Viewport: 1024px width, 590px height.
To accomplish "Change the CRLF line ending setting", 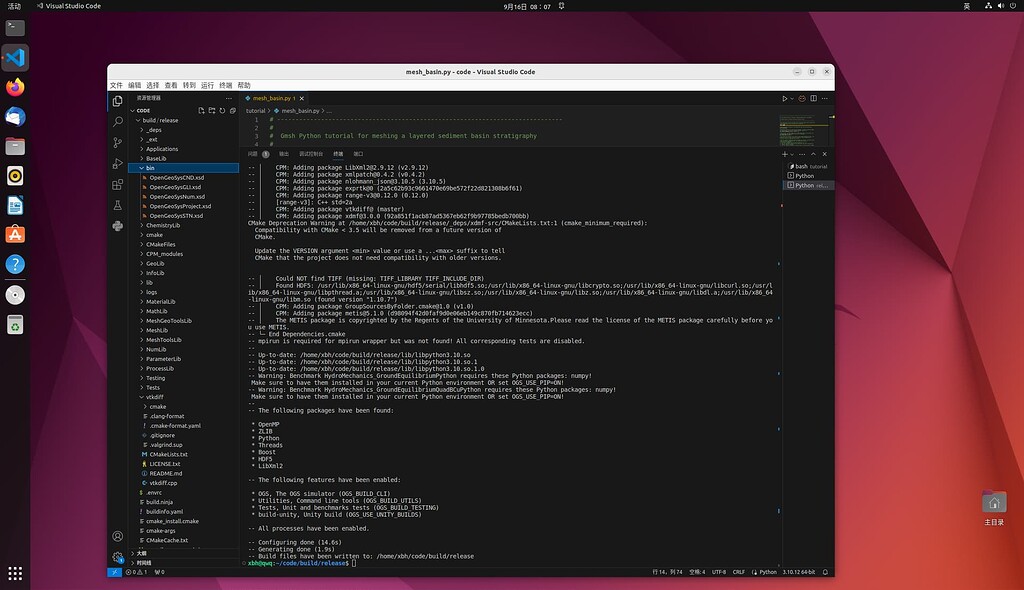I will pos(738,573).
